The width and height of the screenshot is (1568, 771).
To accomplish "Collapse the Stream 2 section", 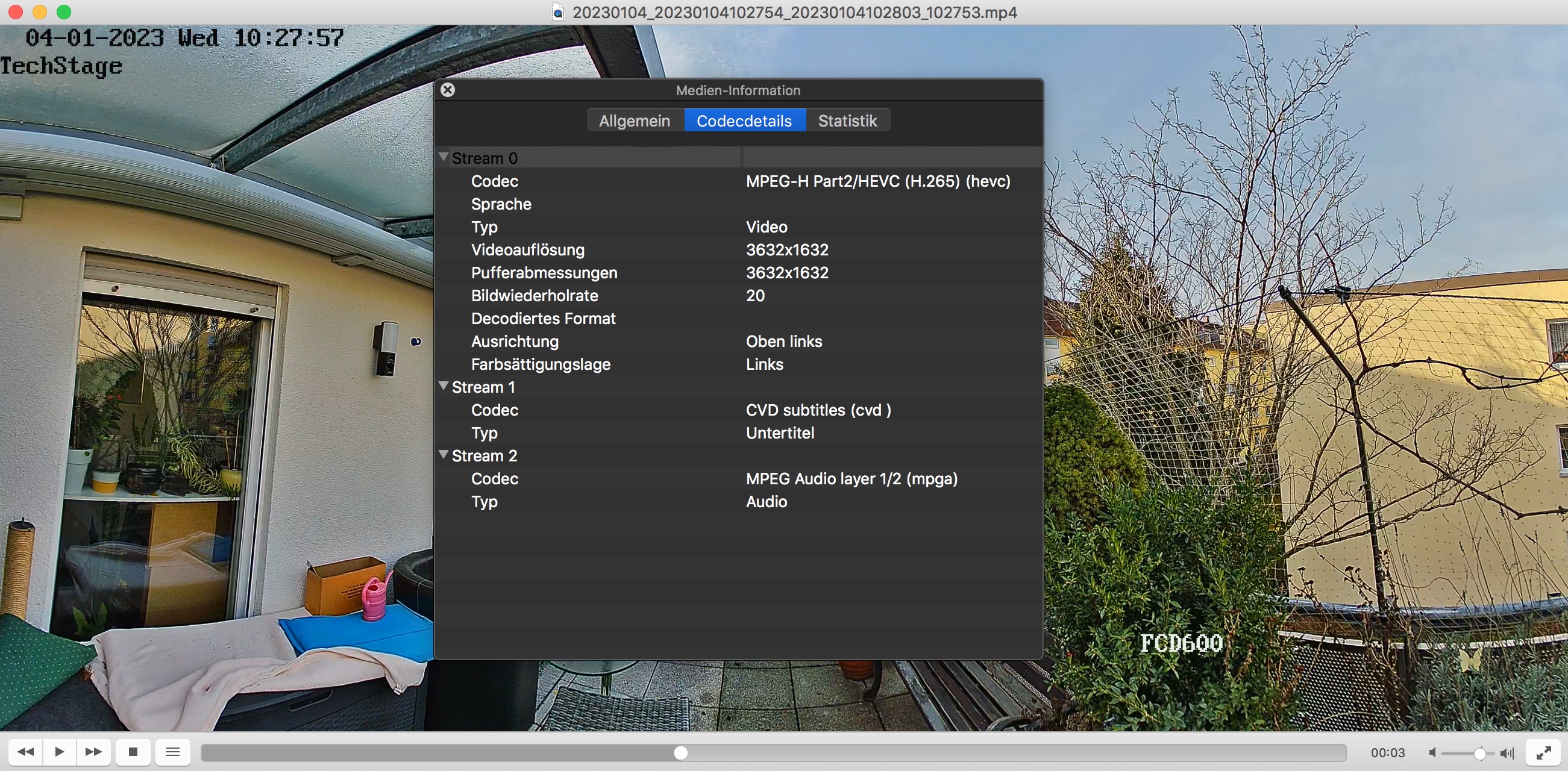I will click(444, 455).
